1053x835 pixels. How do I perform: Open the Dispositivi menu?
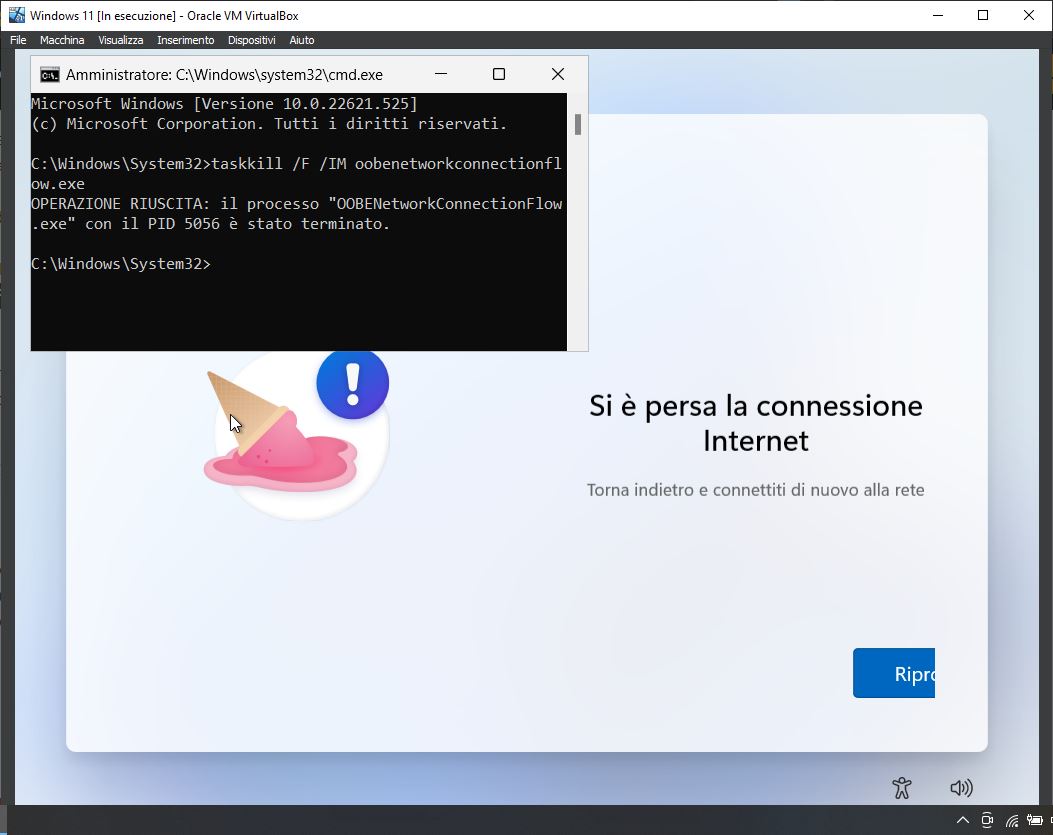251,40
